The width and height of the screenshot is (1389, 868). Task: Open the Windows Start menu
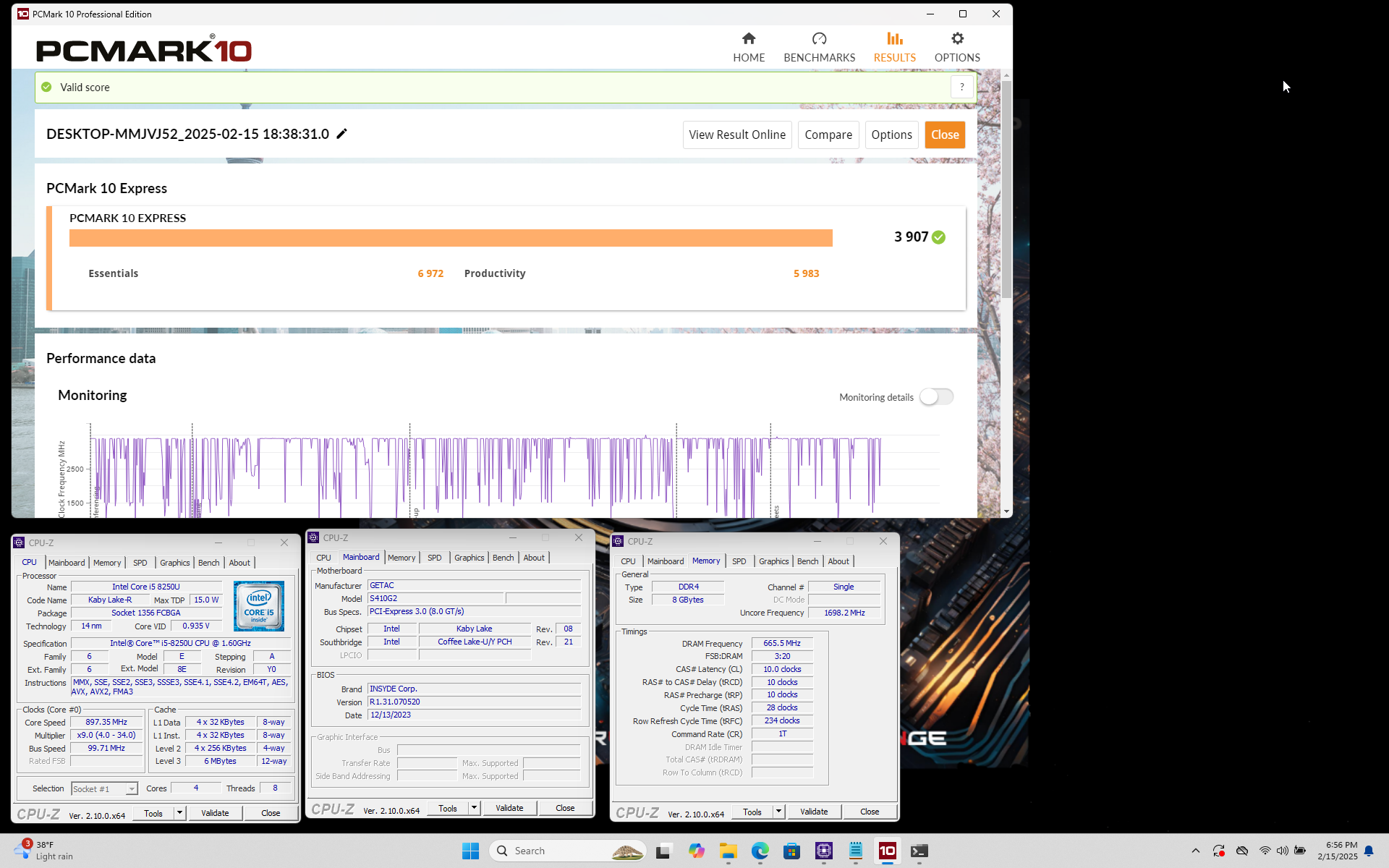click(x=470, y=851)
